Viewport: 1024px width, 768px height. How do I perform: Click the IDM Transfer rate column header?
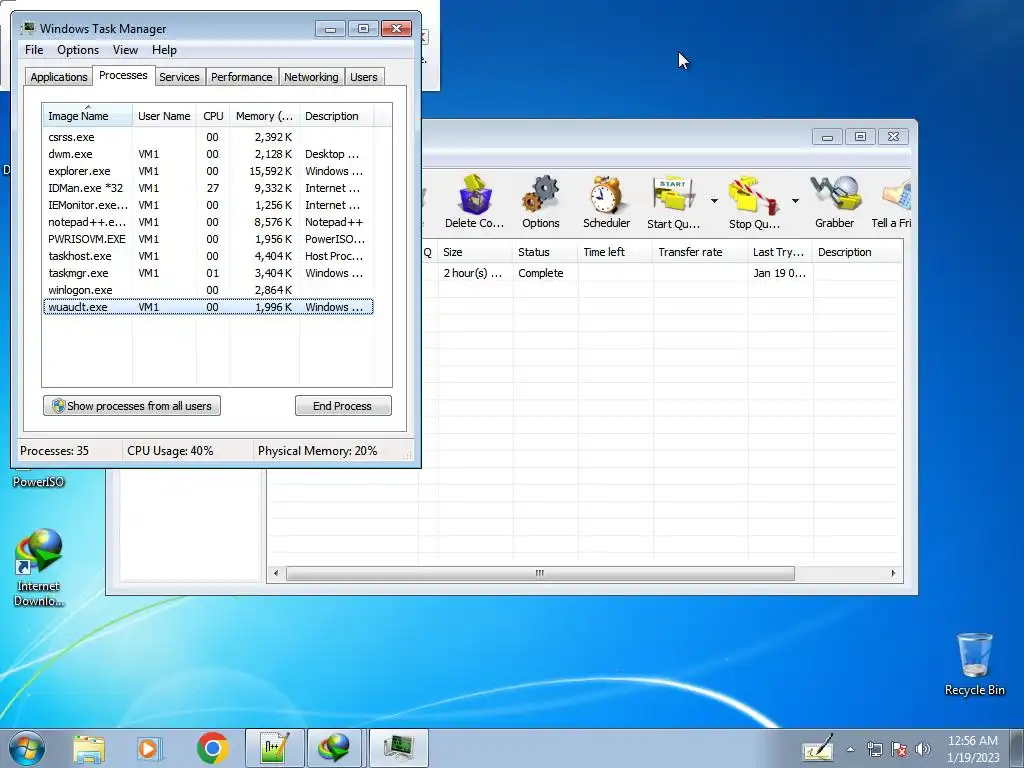700,252
